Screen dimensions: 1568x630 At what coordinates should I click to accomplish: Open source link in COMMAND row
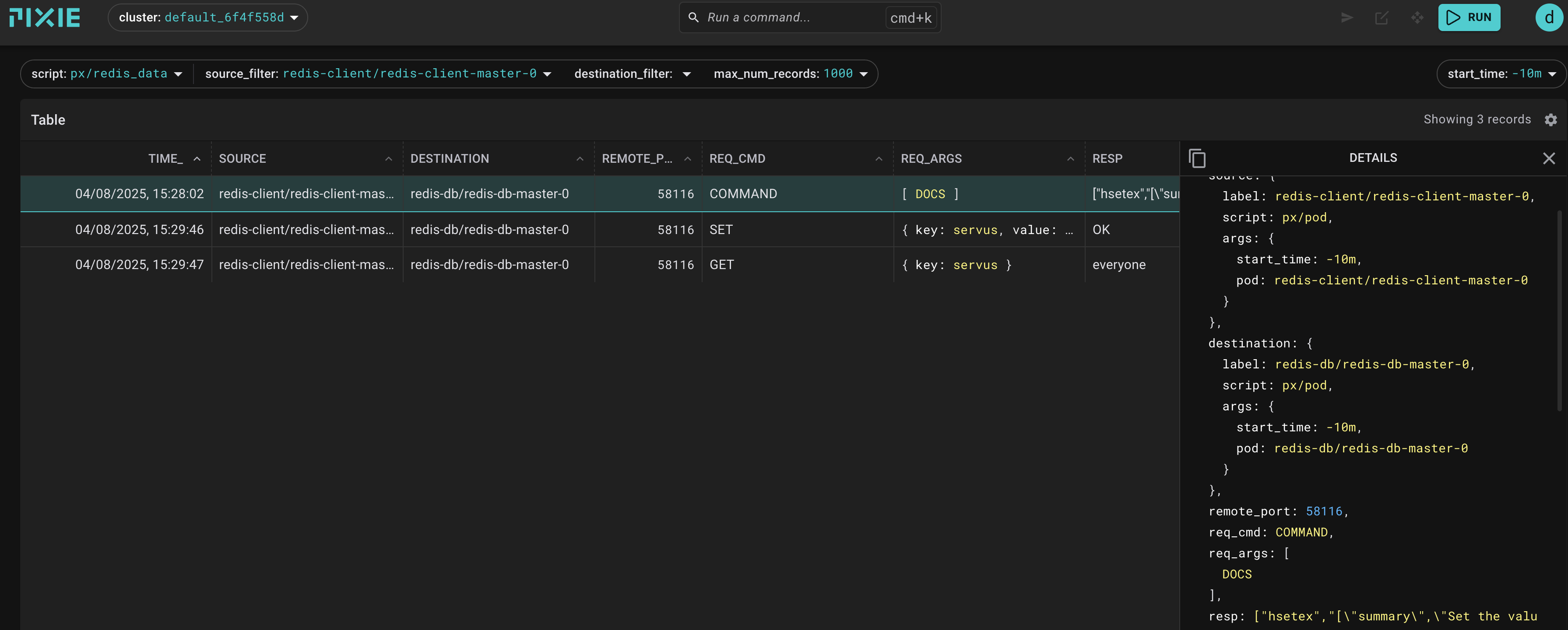pyautogui.click(x=306, y=194)
